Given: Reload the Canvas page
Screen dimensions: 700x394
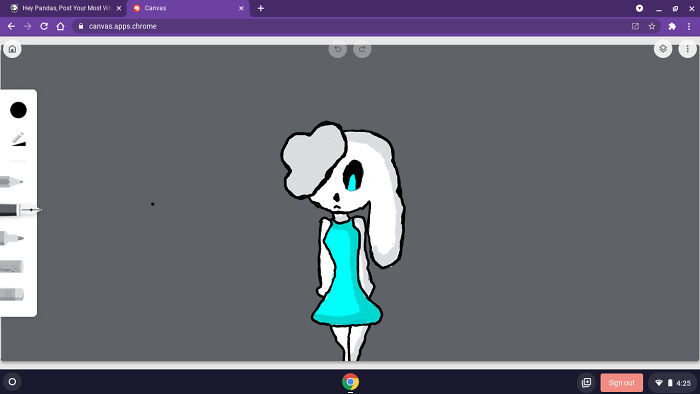Looking at the screenshot, I should point(44,26).
